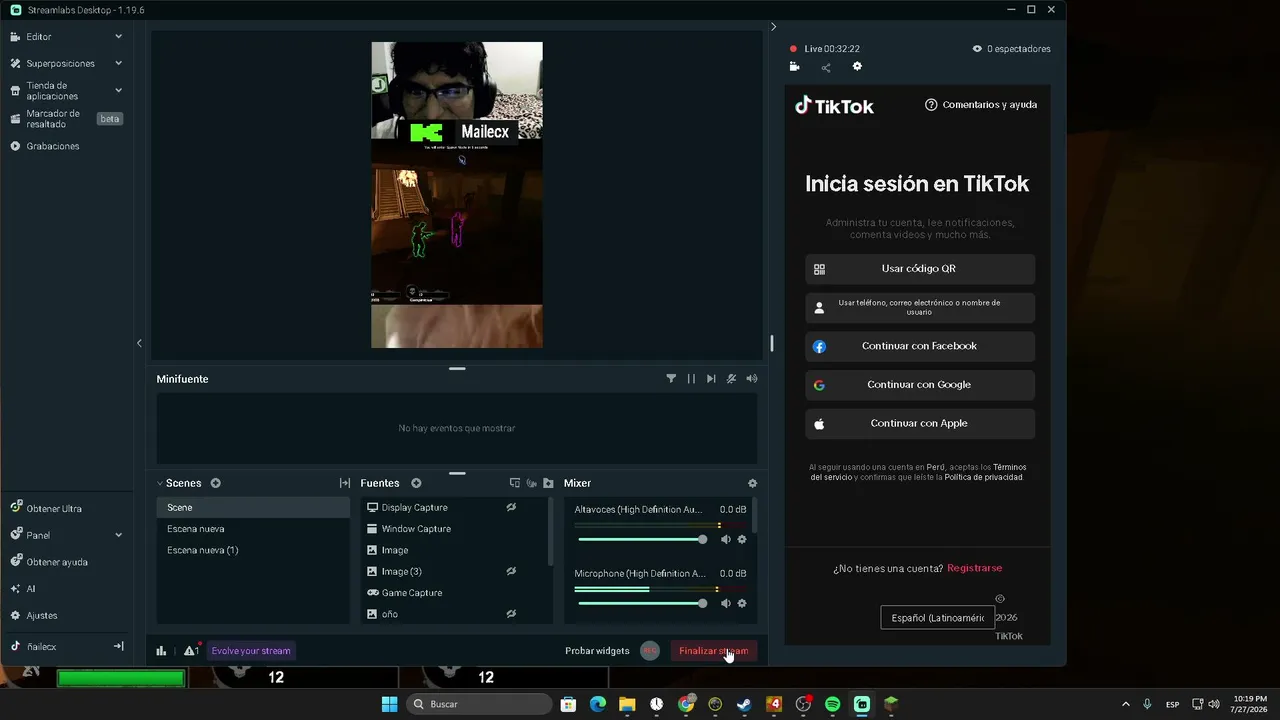Select the Scene scene
The height and width of the screenshot is (720, 1280).
[x=253, y=508]
